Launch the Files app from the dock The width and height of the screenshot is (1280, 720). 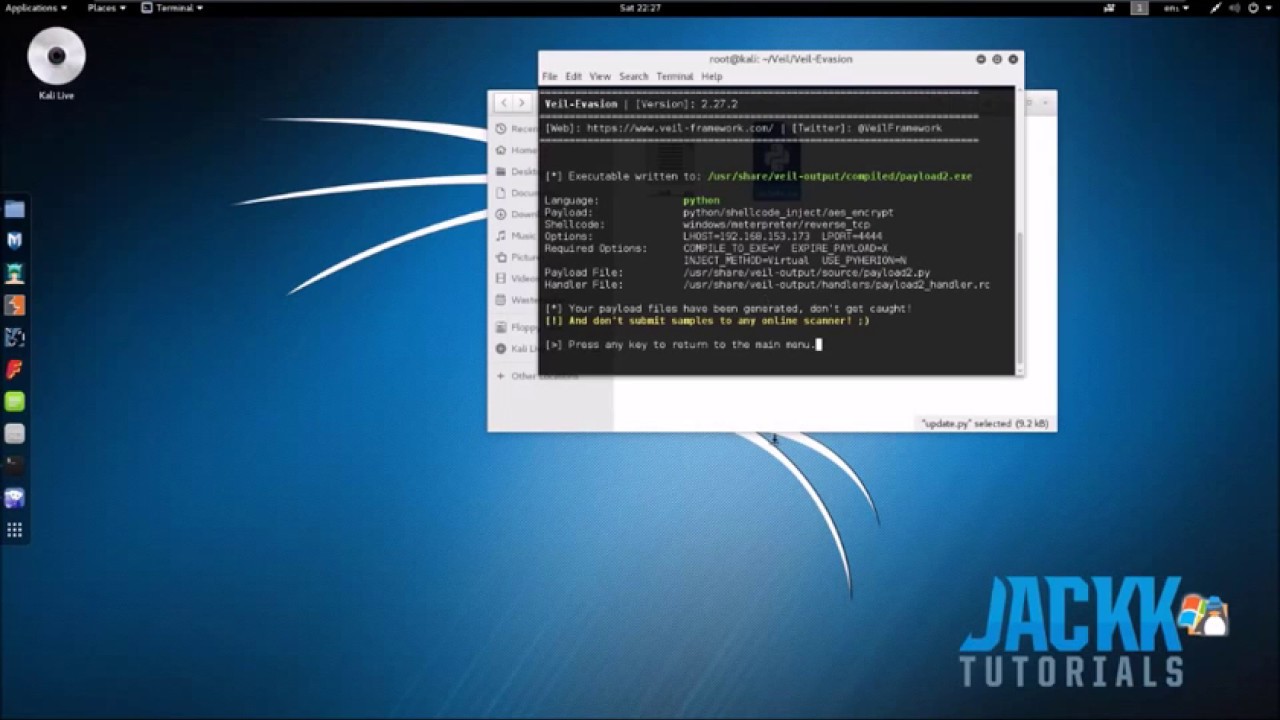(14, 209)
